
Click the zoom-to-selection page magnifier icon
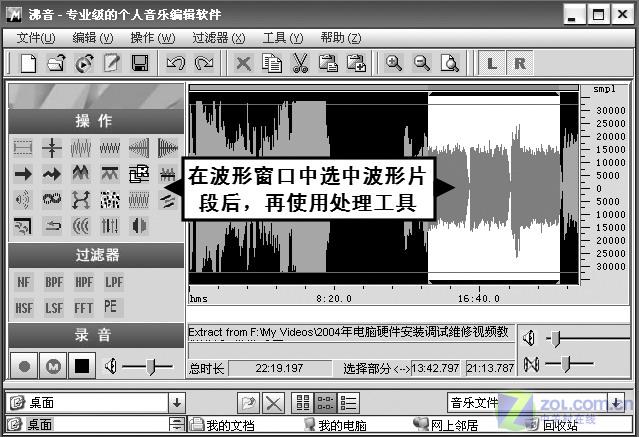[x=450, y=63]
